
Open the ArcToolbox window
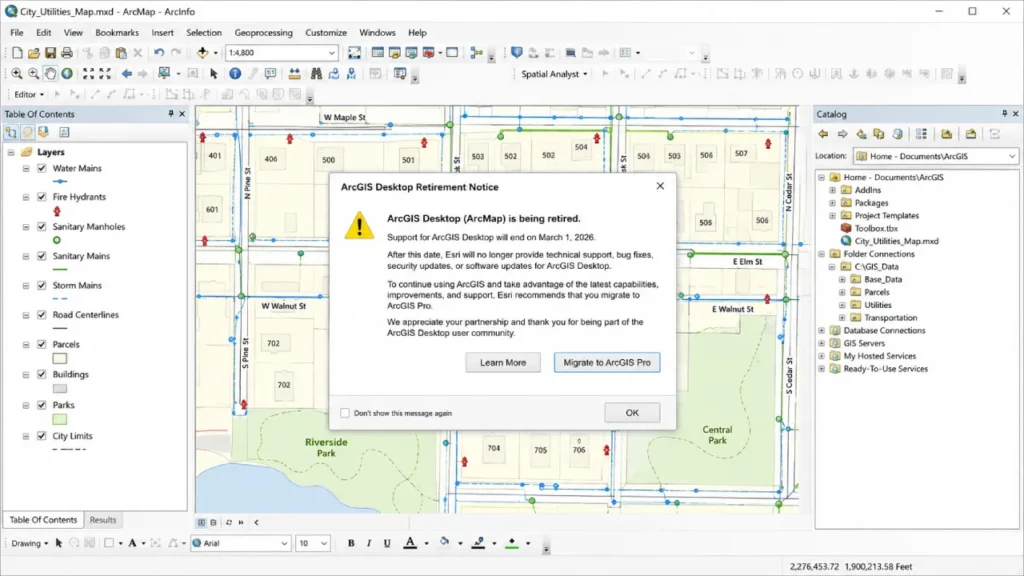pyautogui.click(x=428, y=53)
